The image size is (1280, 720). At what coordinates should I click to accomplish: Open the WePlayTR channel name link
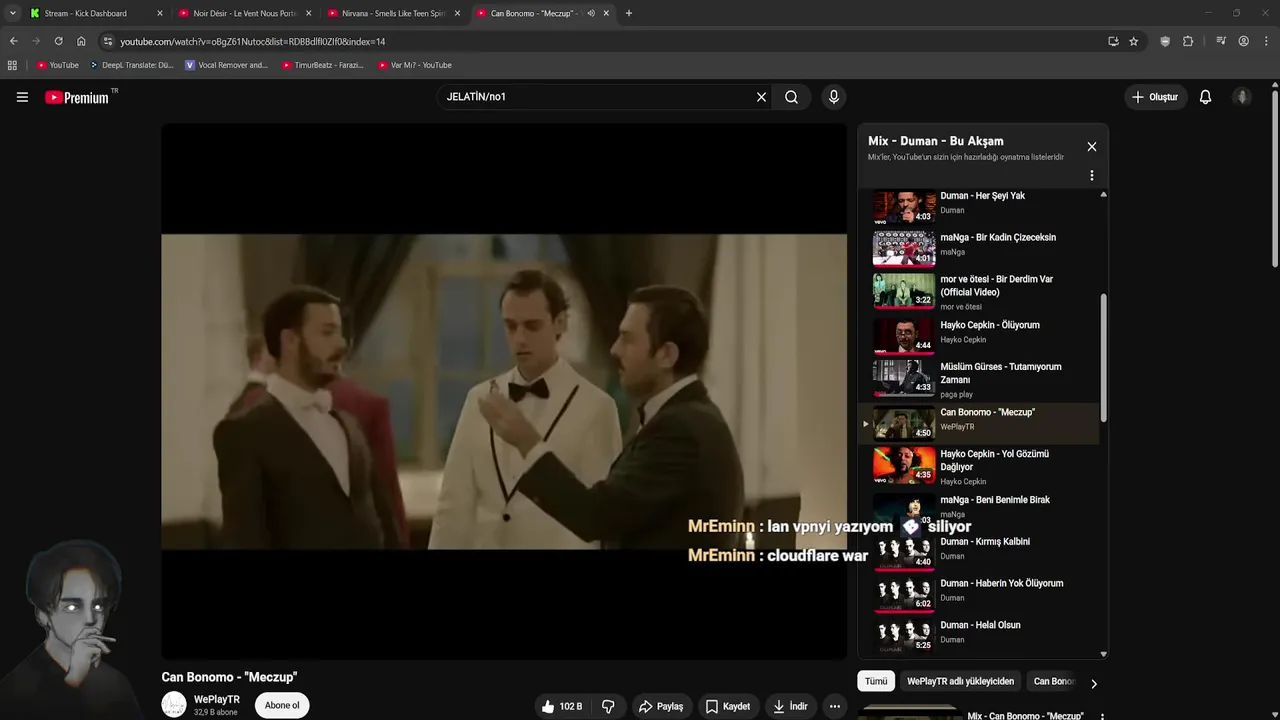point(217,699)
